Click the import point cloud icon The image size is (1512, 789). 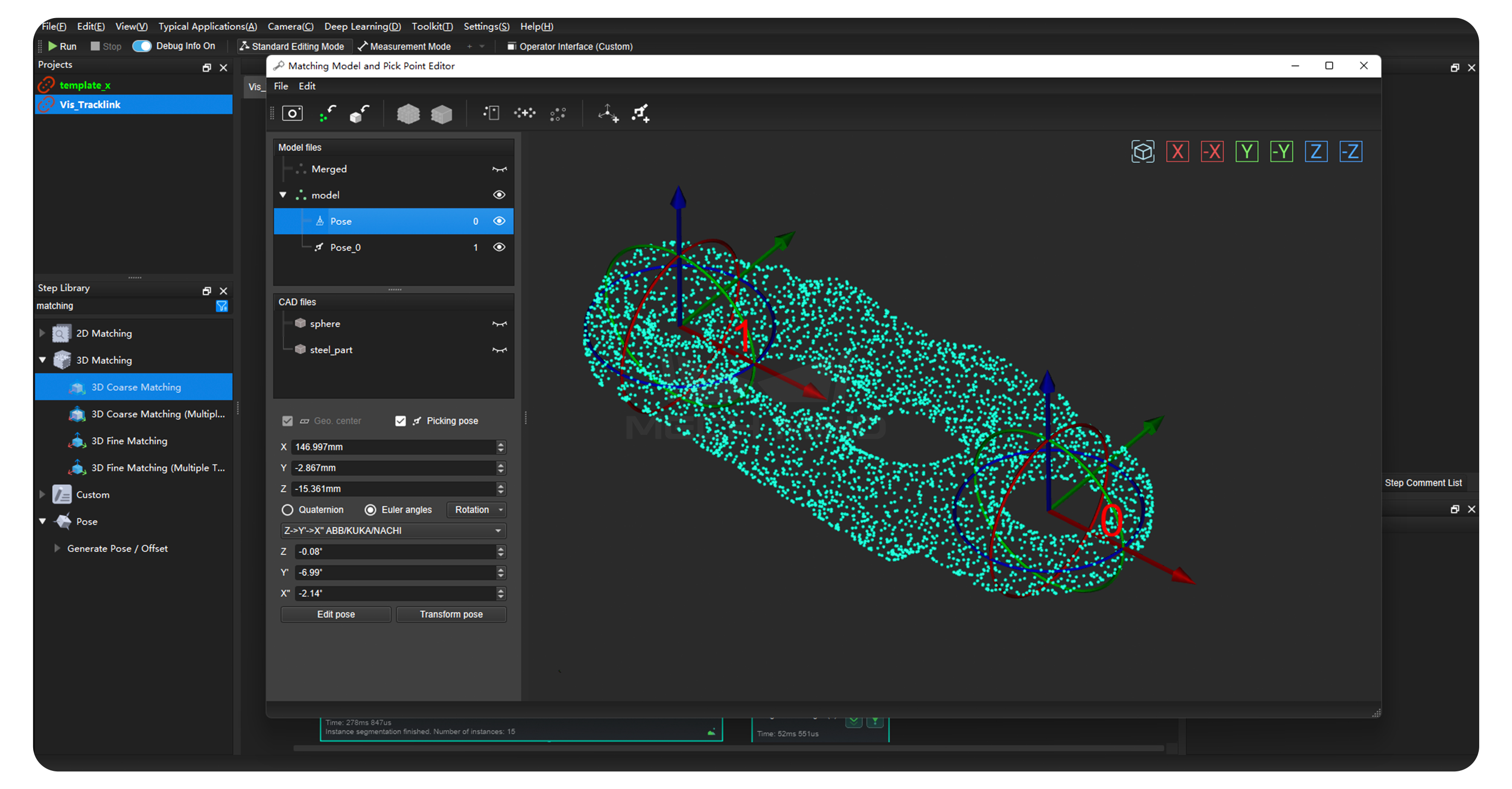[328, 113]
